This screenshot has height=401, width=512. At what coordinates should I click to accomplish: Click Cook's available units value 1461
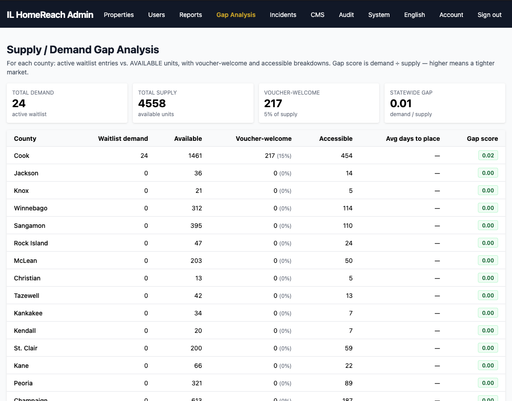tap(195, 156)
